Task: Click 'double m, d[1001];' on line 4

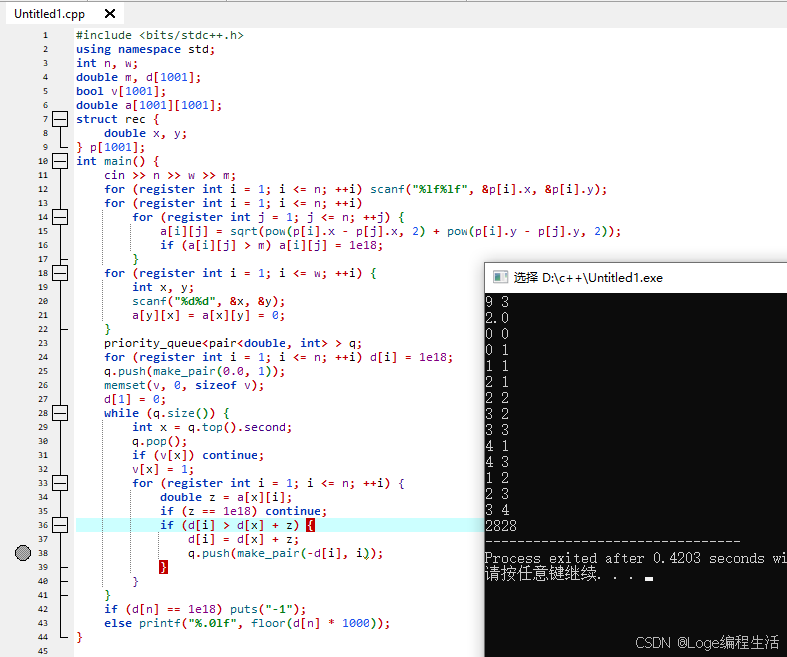Action: 139,77
